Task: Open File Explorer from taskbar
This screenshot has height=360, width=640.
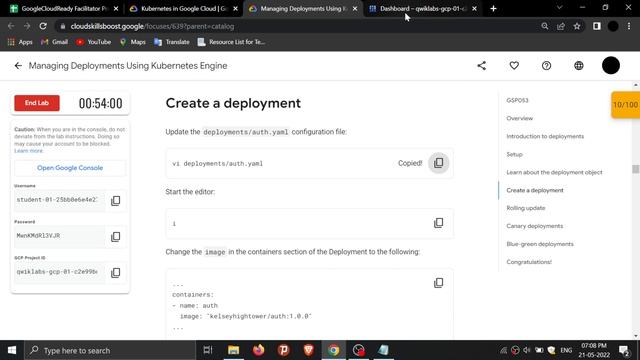Action: (233, 350)
